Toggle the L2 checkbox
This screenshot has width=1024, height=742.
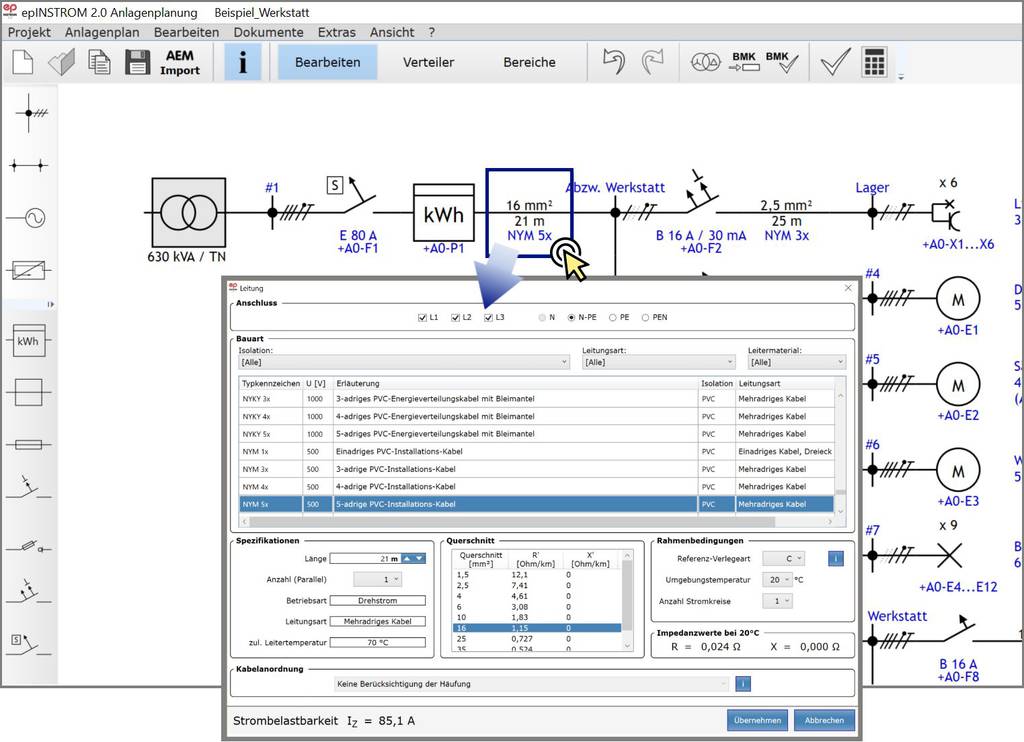click(x=455, y=317)
